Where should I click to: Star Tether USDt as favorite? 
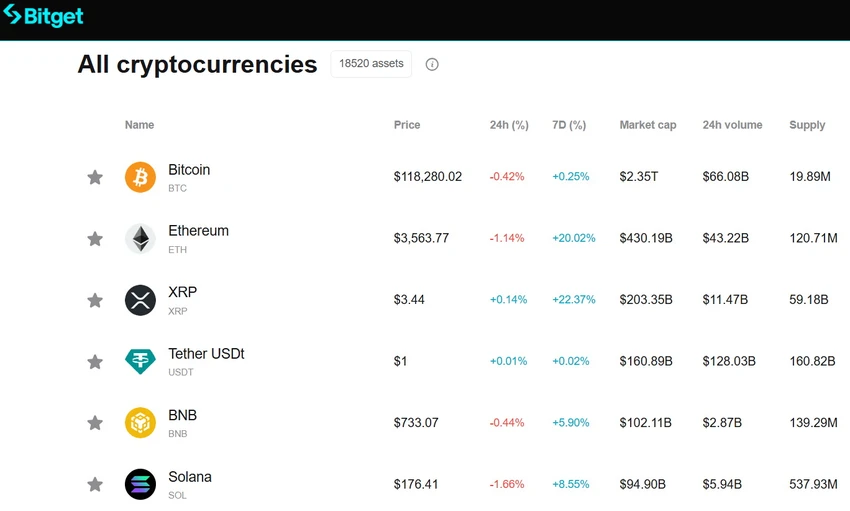click(95, 361)
